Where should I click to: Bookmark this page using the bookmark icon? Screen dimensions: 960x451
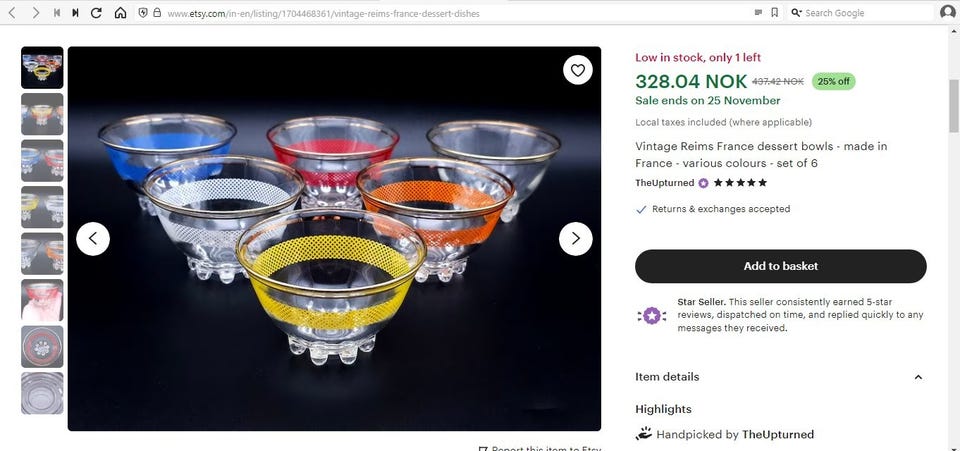[774, 13]
